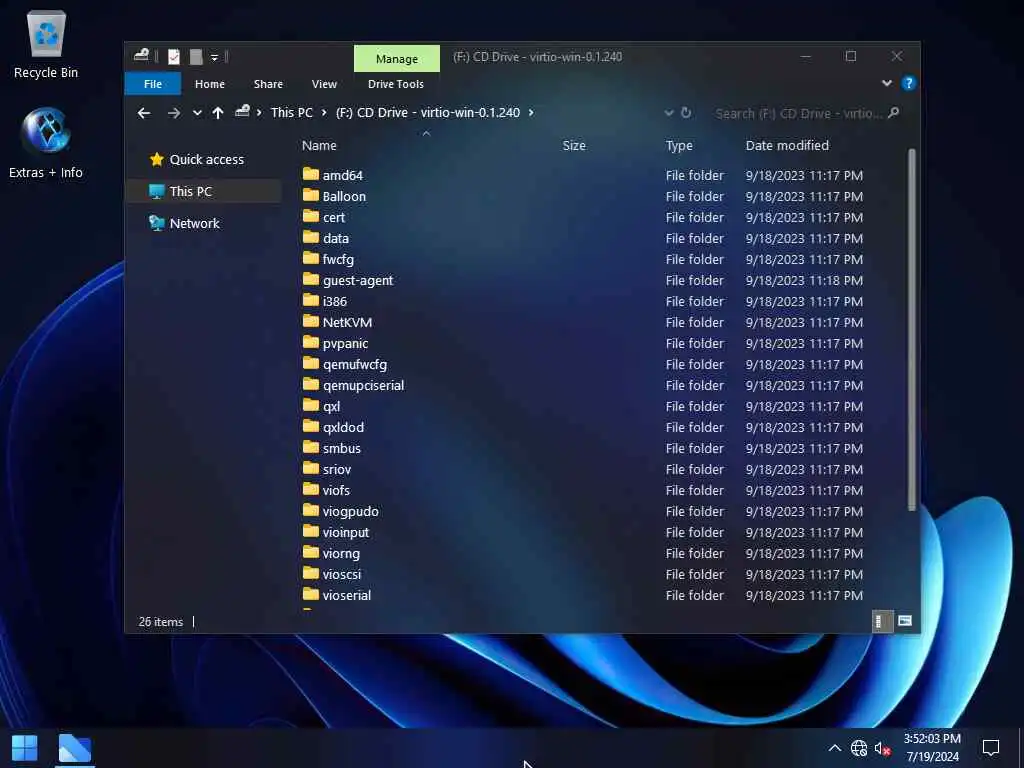Expand the chevron before This PC breadcrumb
The image size is (1024, 768).
[x=259, y=112]
